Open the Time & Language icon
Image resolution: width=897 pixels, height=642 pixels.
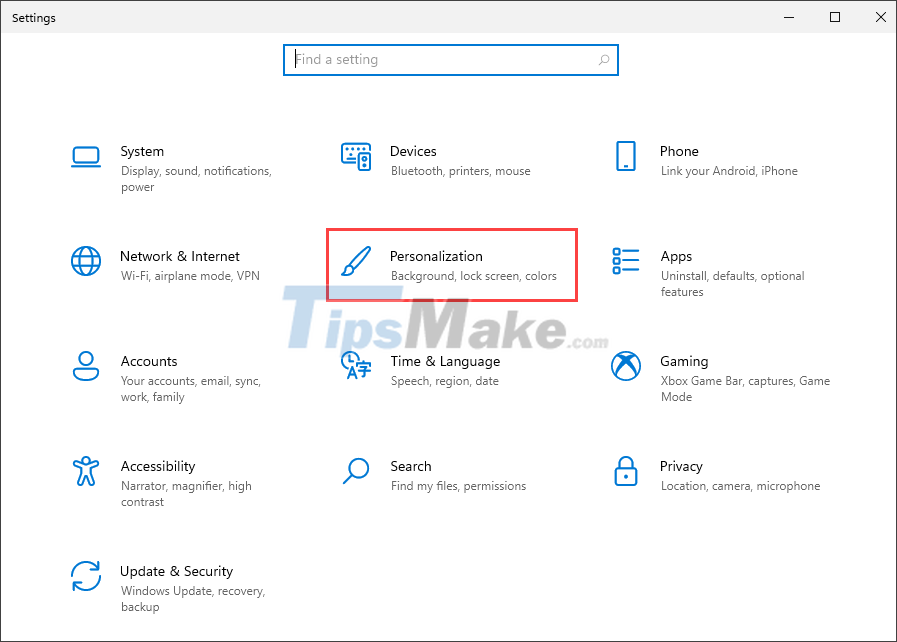click(356, 366)
